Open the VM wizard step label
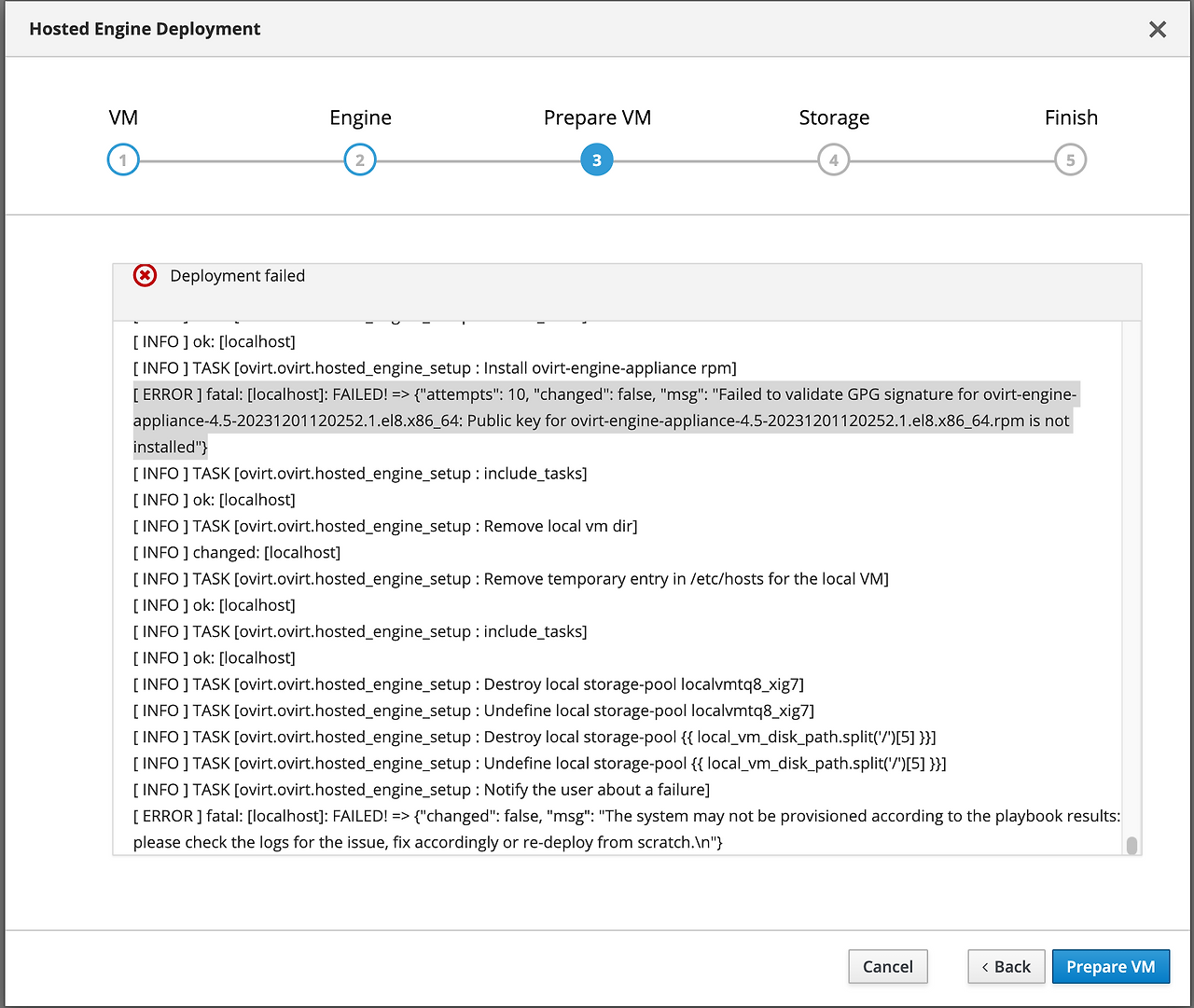 [x=122, y=117]
